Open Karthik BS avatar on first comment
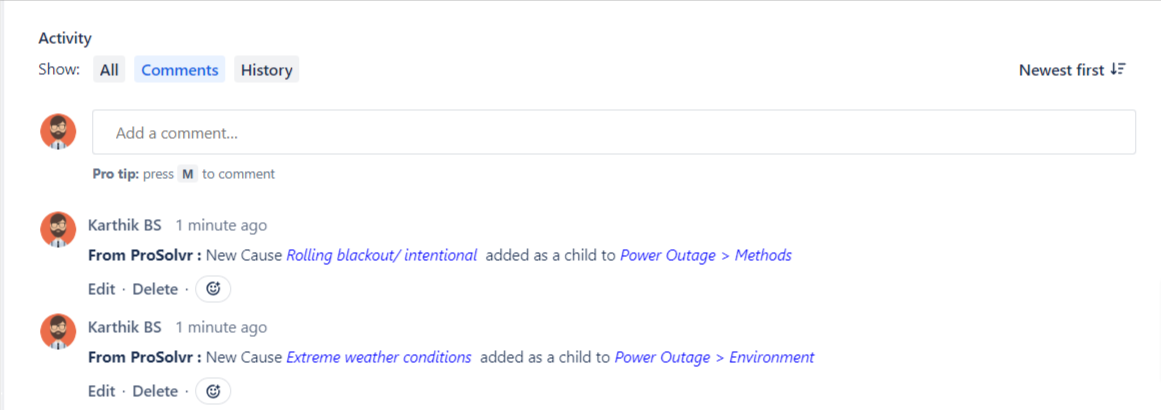 tap(58, 229)
